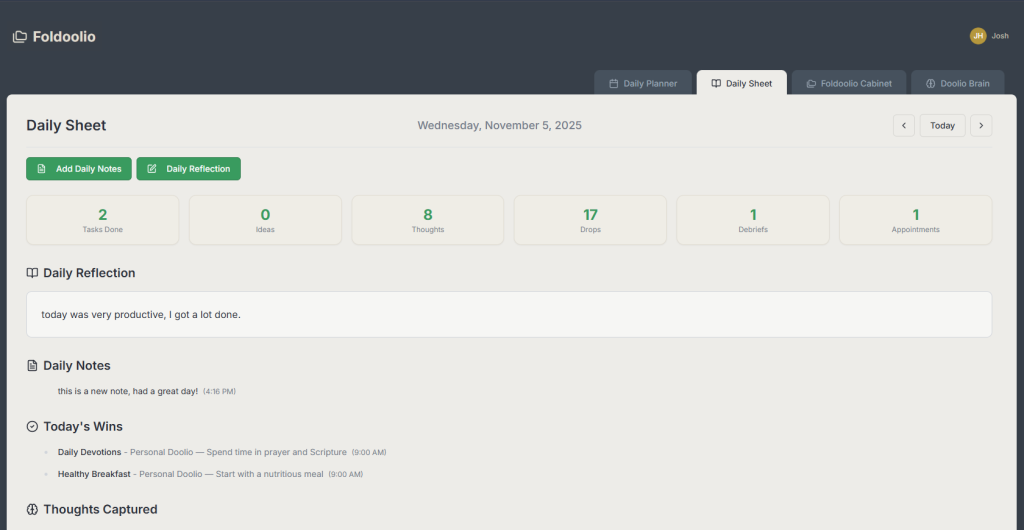
Task: Click the calendar icon on Daily Planner tab
Action: (x=613, y=84)
